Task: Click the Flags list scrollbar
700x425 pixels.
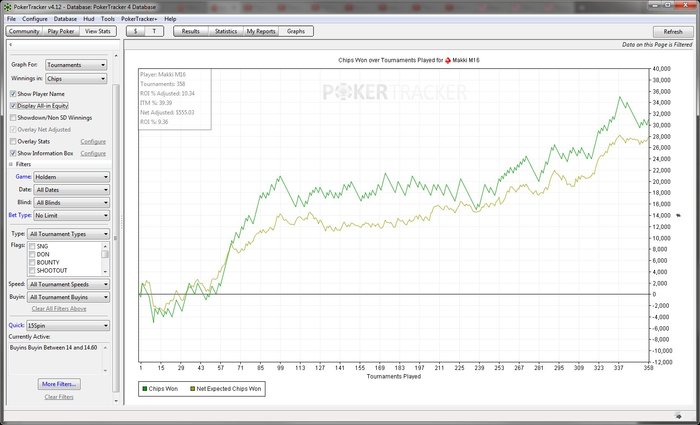Action: (x=105, y=258)
